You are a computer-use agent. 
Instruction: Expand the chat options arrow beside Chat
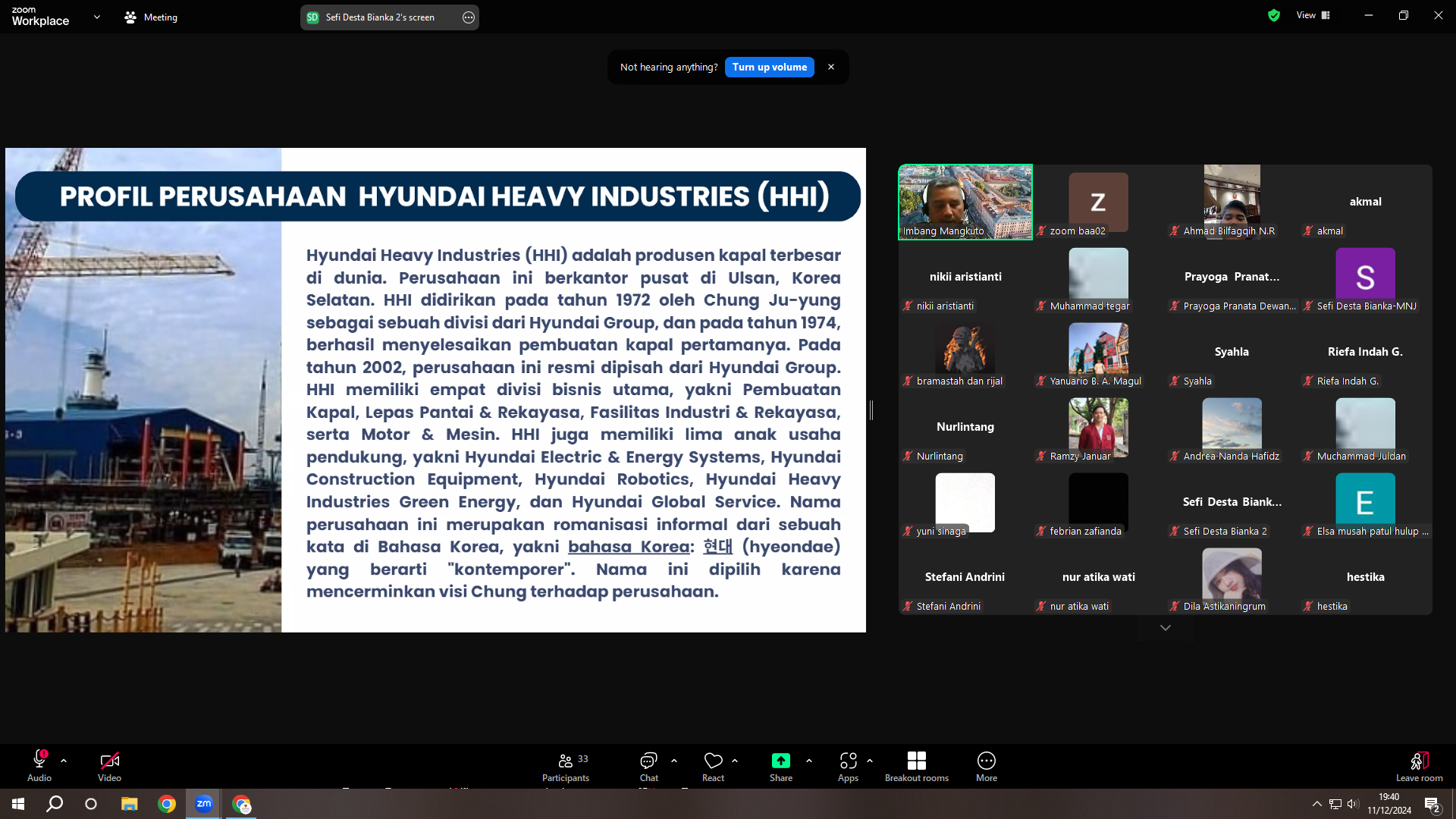point(674,760)
